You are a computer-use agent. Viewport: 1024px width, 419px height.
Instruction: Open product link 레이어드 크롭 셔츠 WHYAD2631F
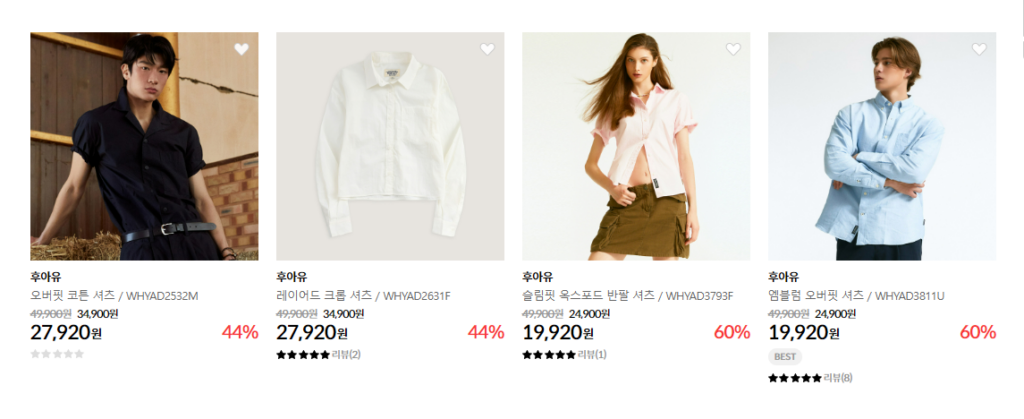click(x=363, y=296)
